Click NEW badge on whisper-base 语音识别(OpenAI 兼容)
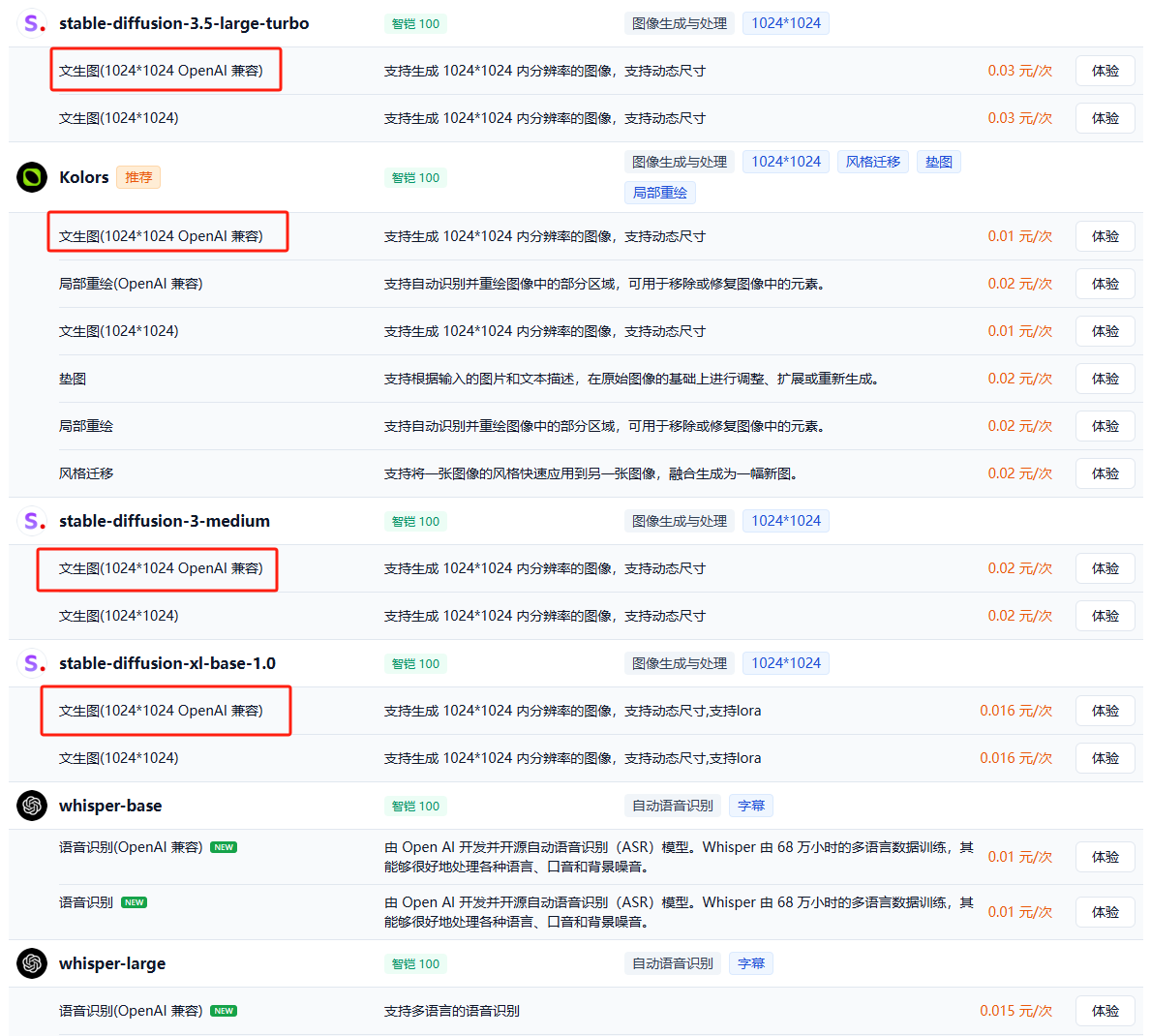 pyautogui.click(x=224, y=847)
